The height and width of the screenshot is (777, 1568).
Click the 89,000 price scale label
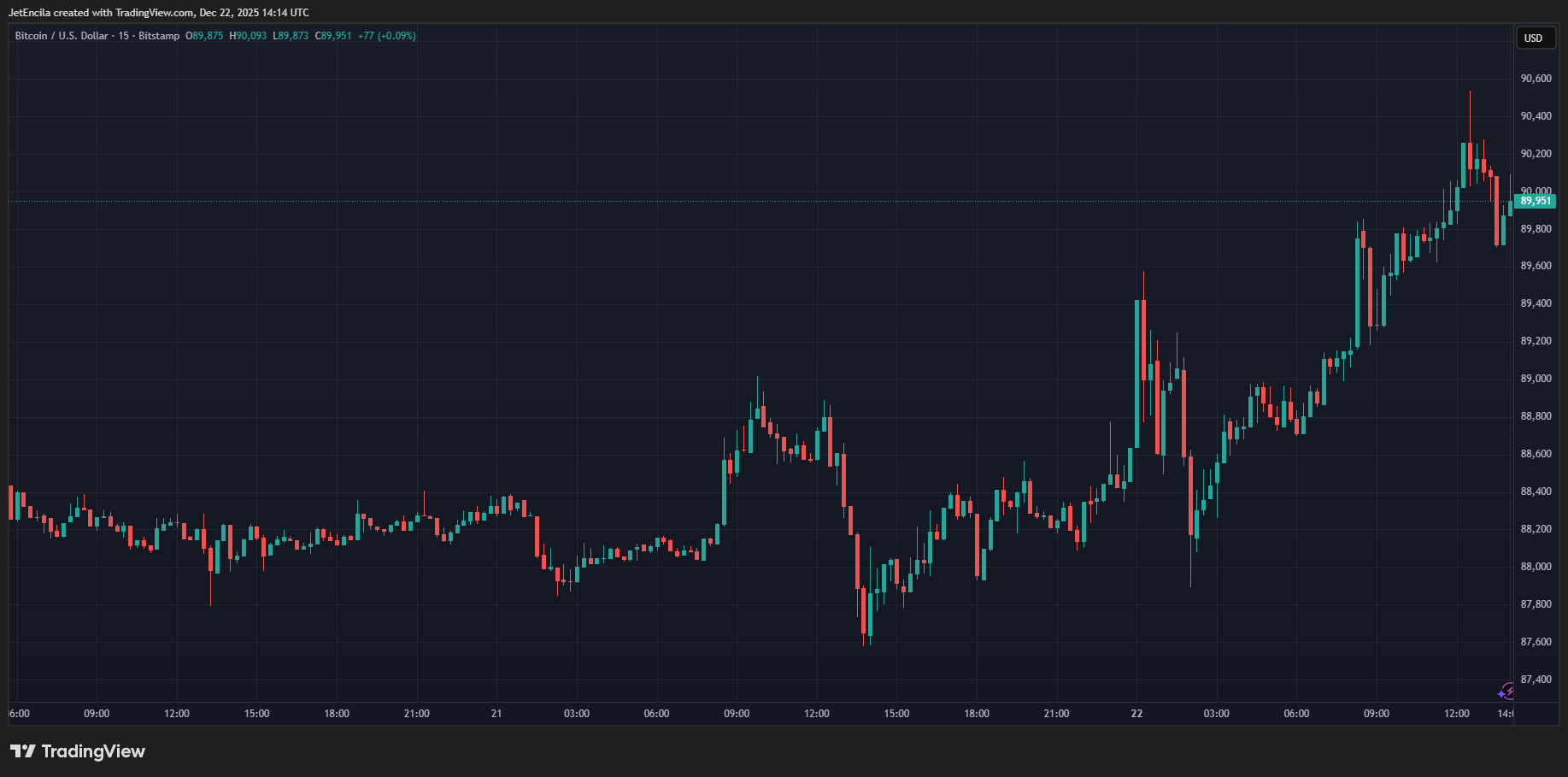[x=1536, y=379]
